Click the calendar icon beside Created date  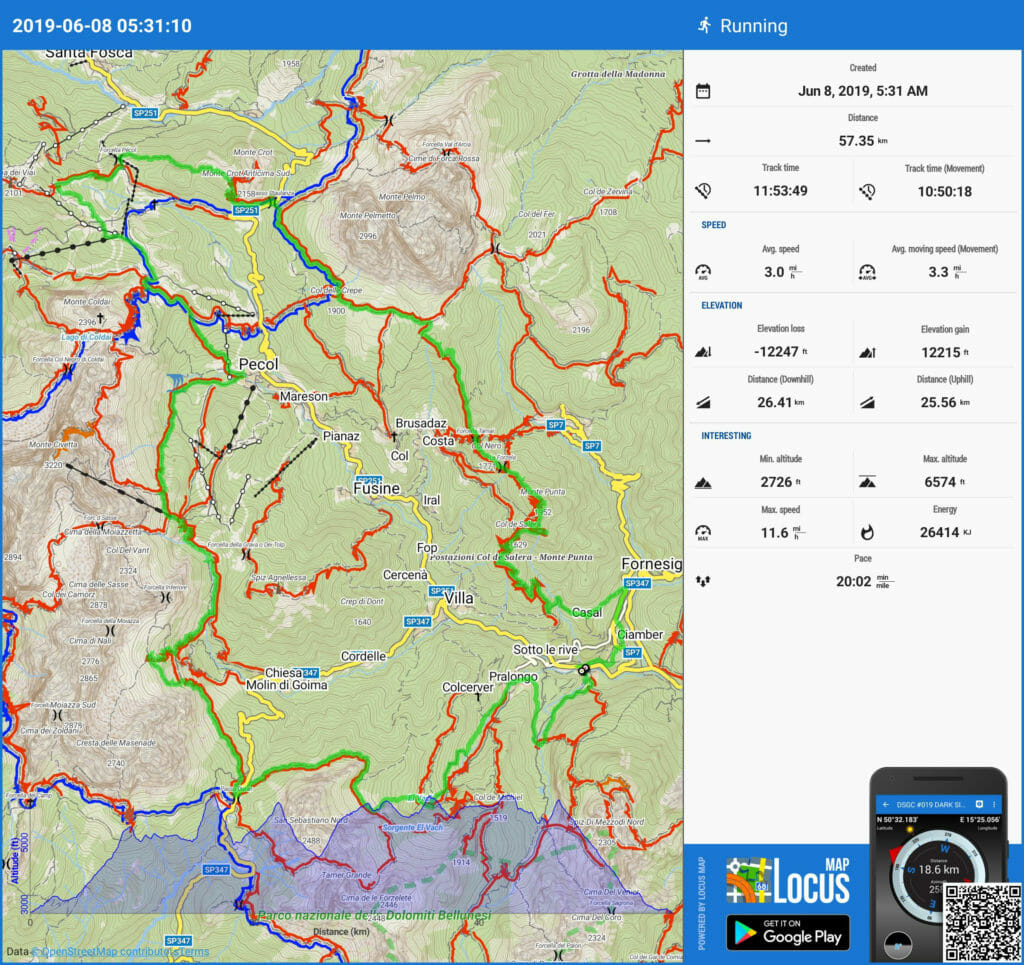[x=703, y=91]
